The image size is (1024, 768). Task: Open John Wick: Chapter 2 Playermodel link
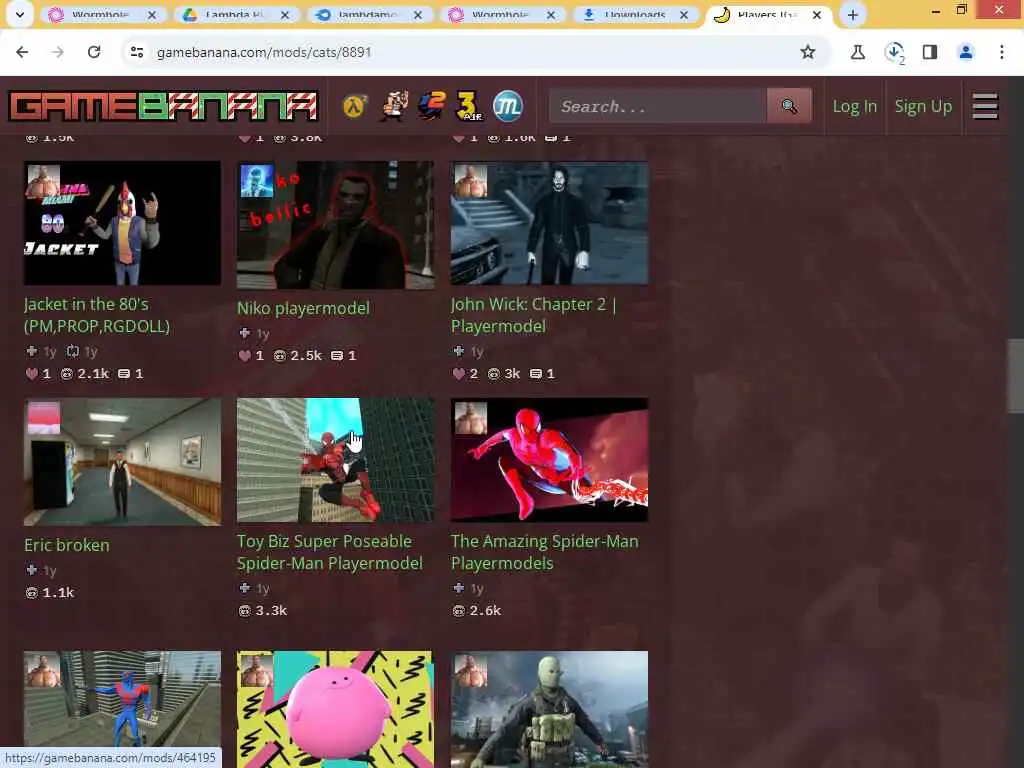[534, 315]
